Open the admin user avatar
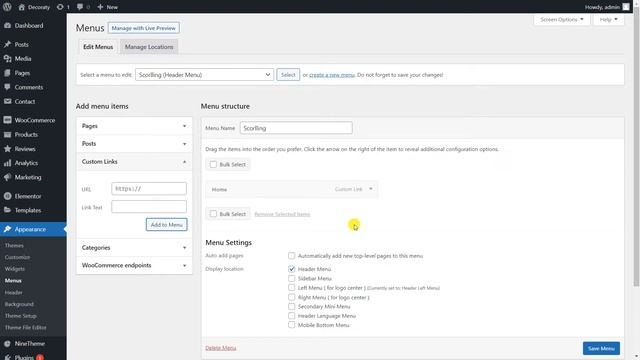The width and height of the screenshot is (640, 360). pos(626,7)
